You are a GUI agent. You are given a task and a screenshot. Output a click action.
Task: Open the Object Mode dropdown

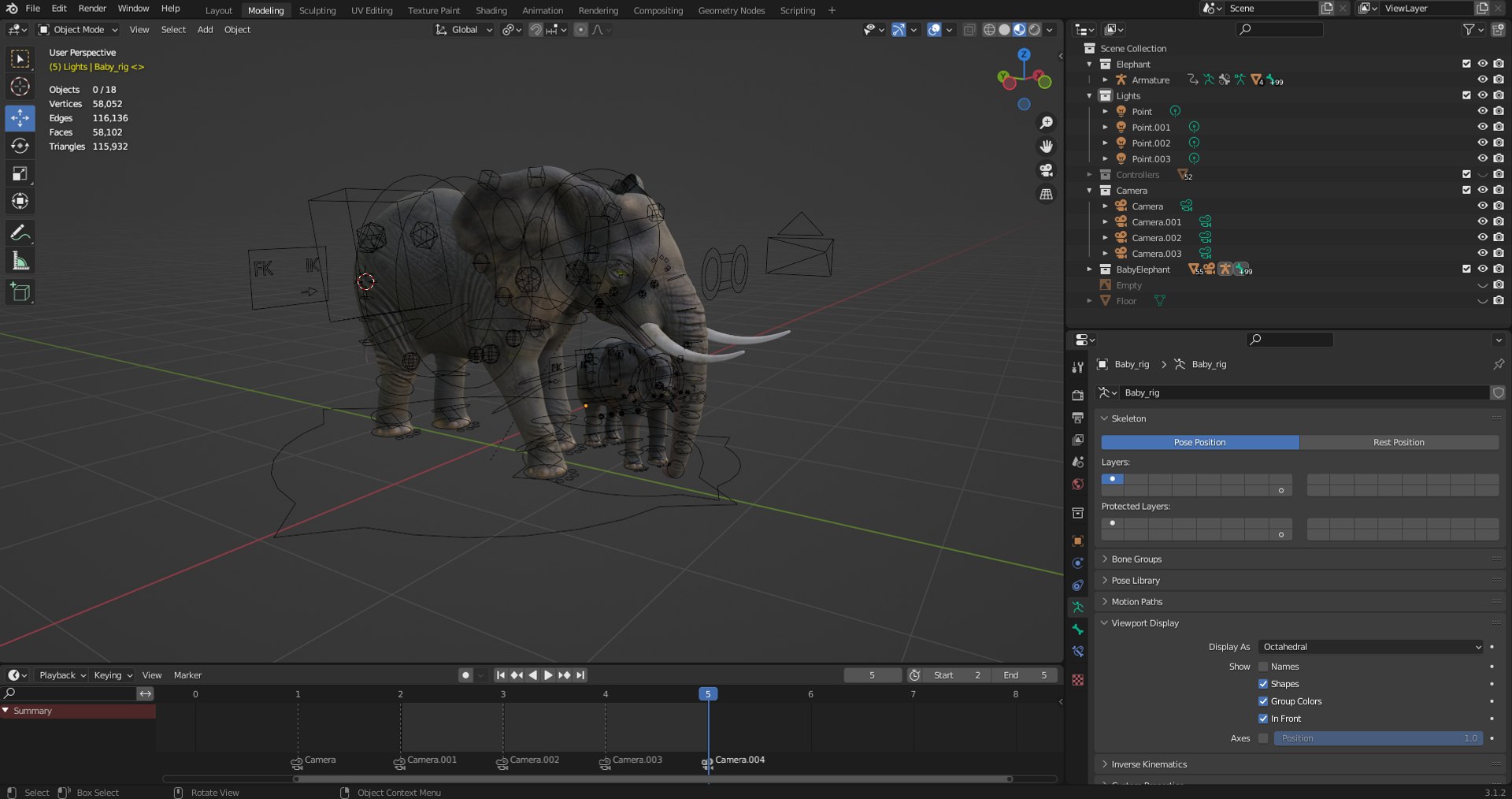[x=78, y=30]
